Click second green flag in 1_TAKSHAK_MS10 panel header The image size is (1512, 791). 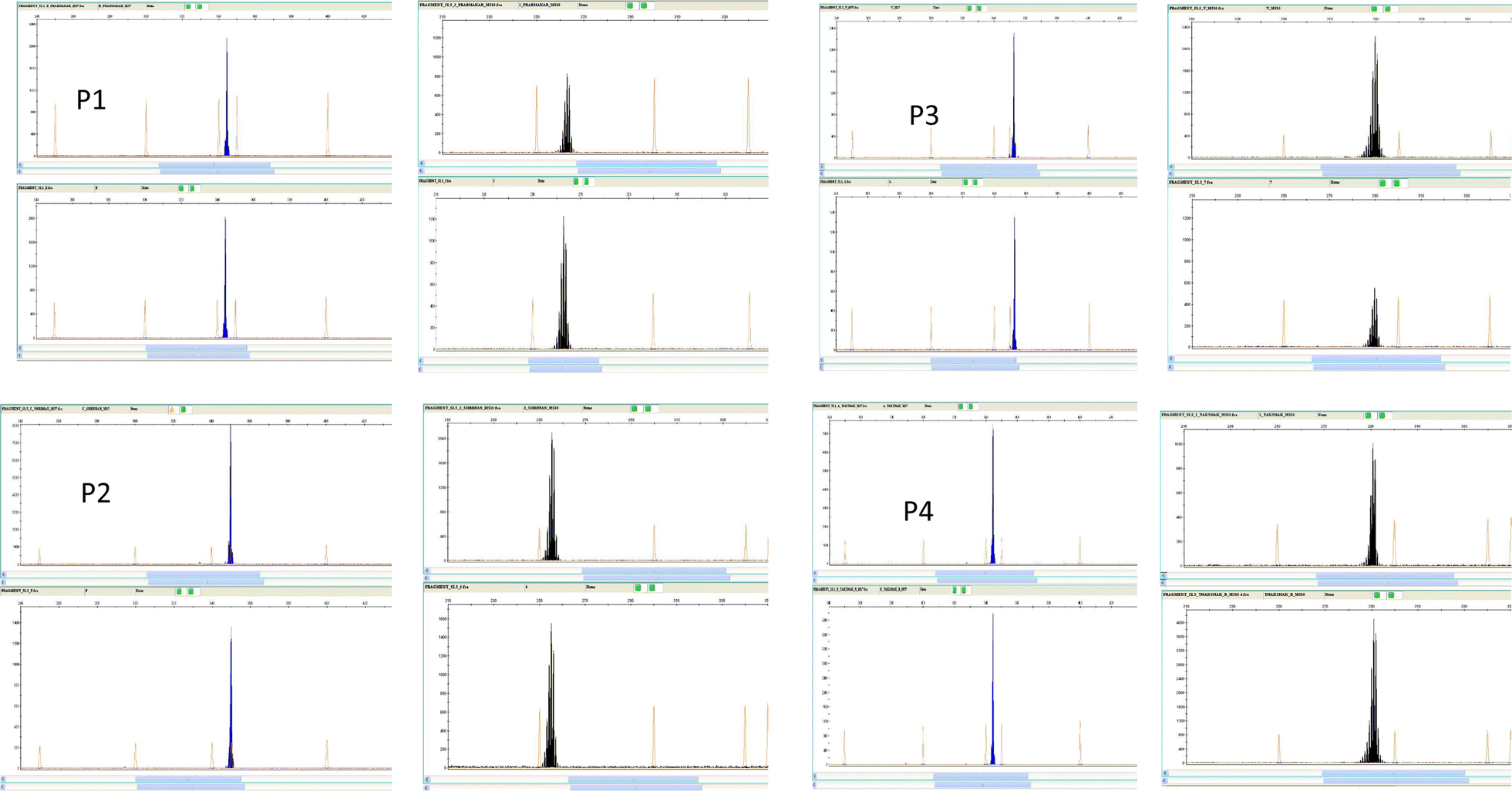(1382, 416)
